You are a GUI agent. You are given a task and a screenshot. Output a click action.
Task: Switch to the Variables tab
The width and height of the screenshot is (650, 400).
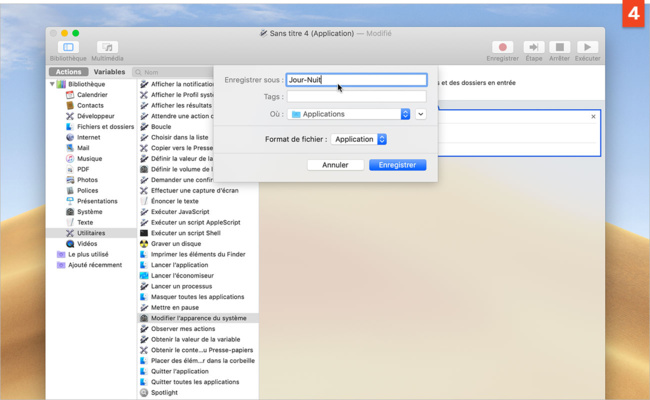click(109, 72)
